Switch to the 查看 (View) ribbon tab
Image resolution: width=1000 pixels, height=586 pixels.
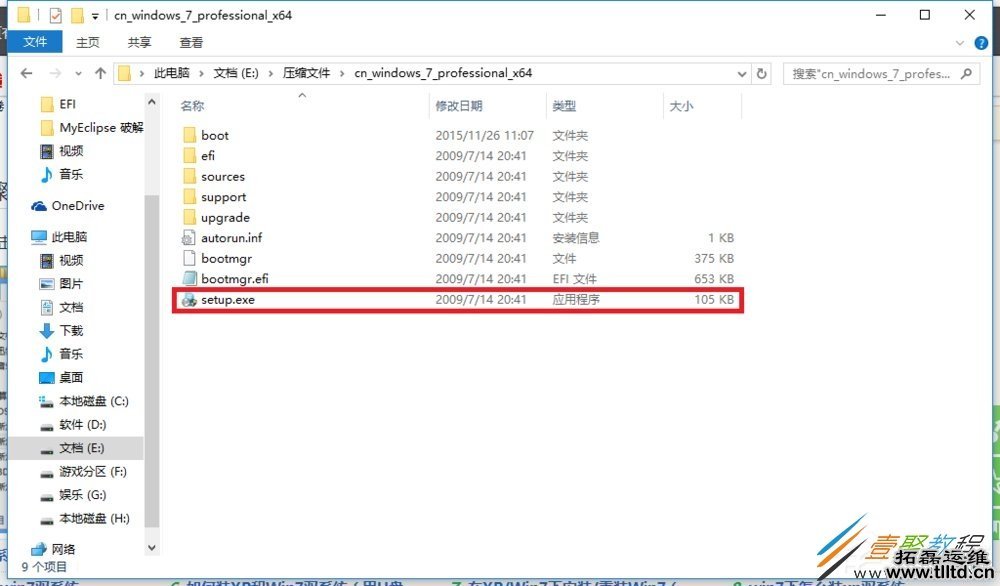click(x=191, y=42)
